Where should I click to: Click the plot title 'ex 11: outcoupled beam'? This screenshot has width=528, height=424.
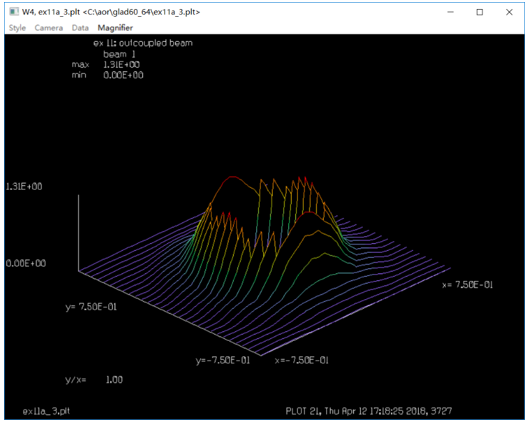pos(143,43)
